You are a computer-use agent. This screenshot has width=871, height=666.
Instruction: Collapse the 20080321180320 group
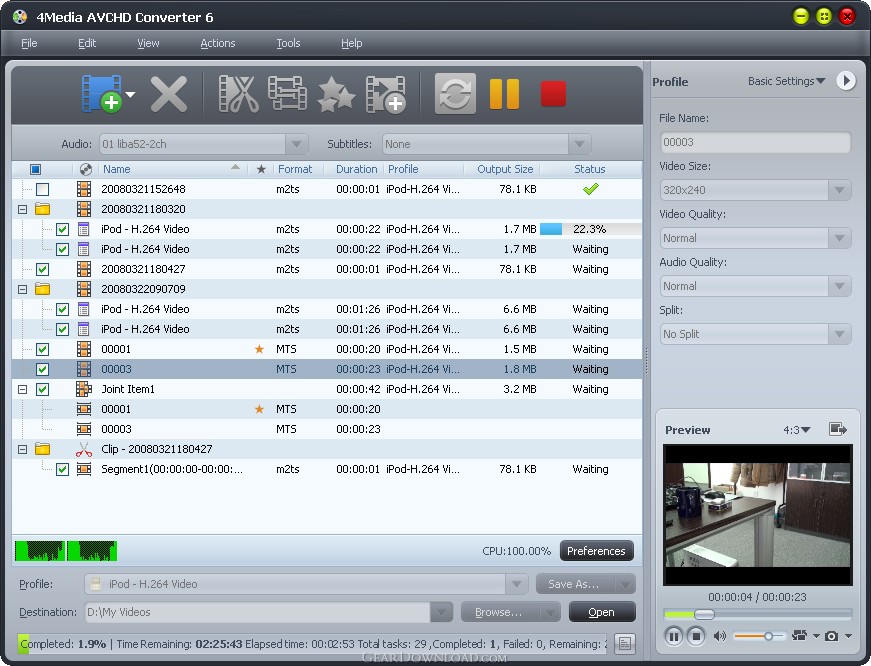click(x=22, y=209)
